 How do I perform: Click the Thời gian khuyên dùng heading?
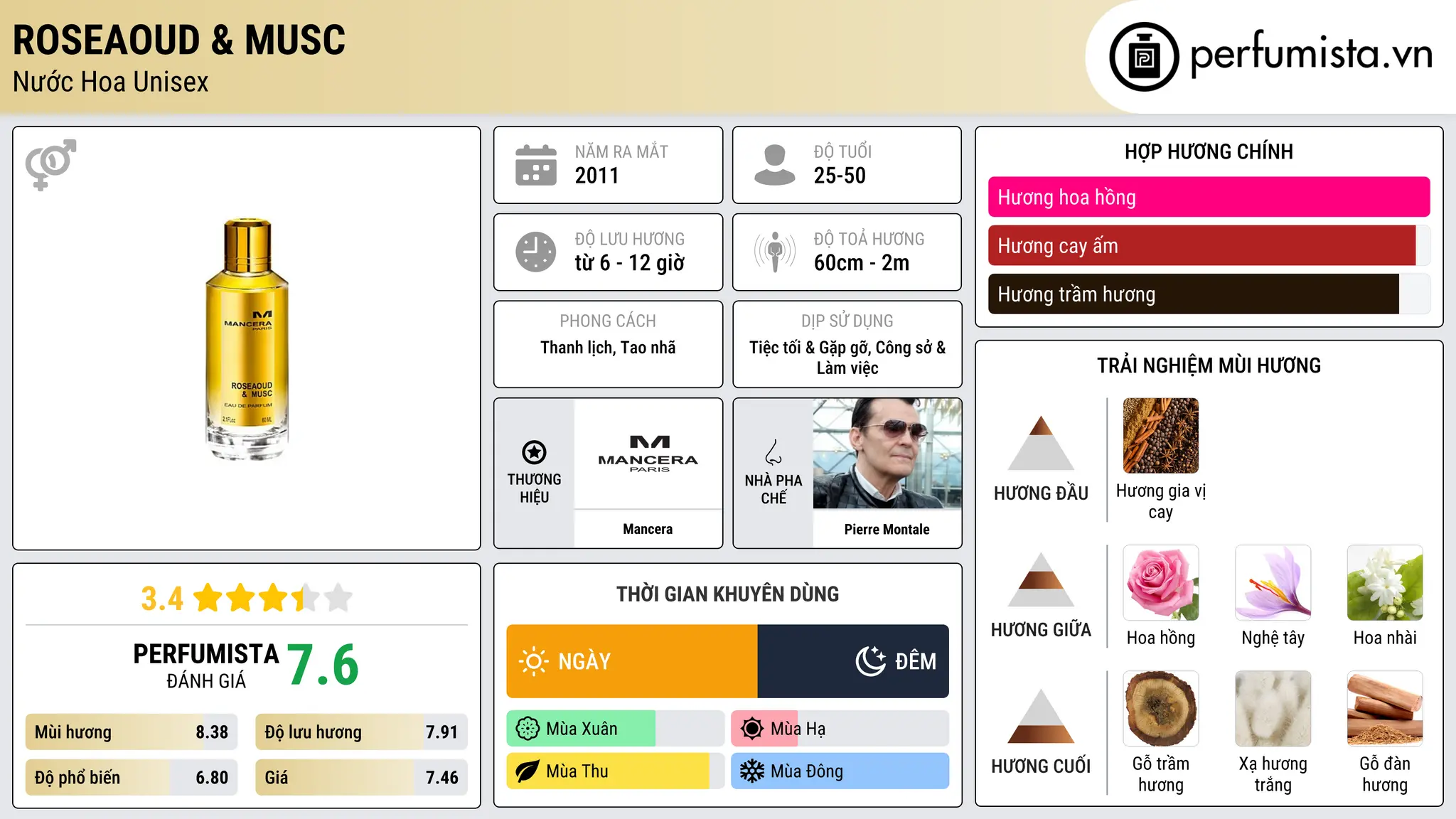[727, 594]
